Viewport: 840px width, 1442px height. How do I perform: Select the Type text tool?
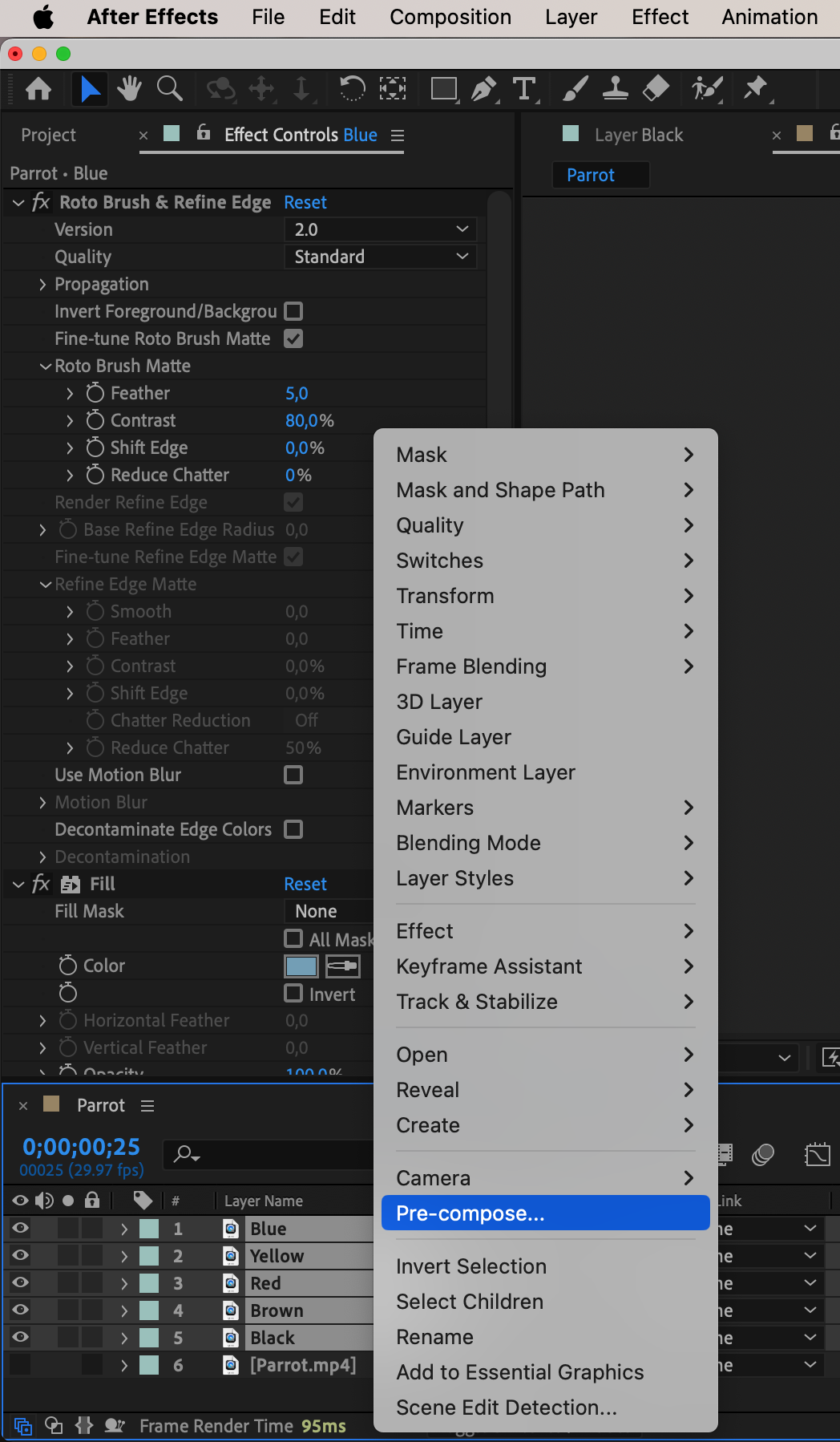pyautogui.click(x=524, y=89)
